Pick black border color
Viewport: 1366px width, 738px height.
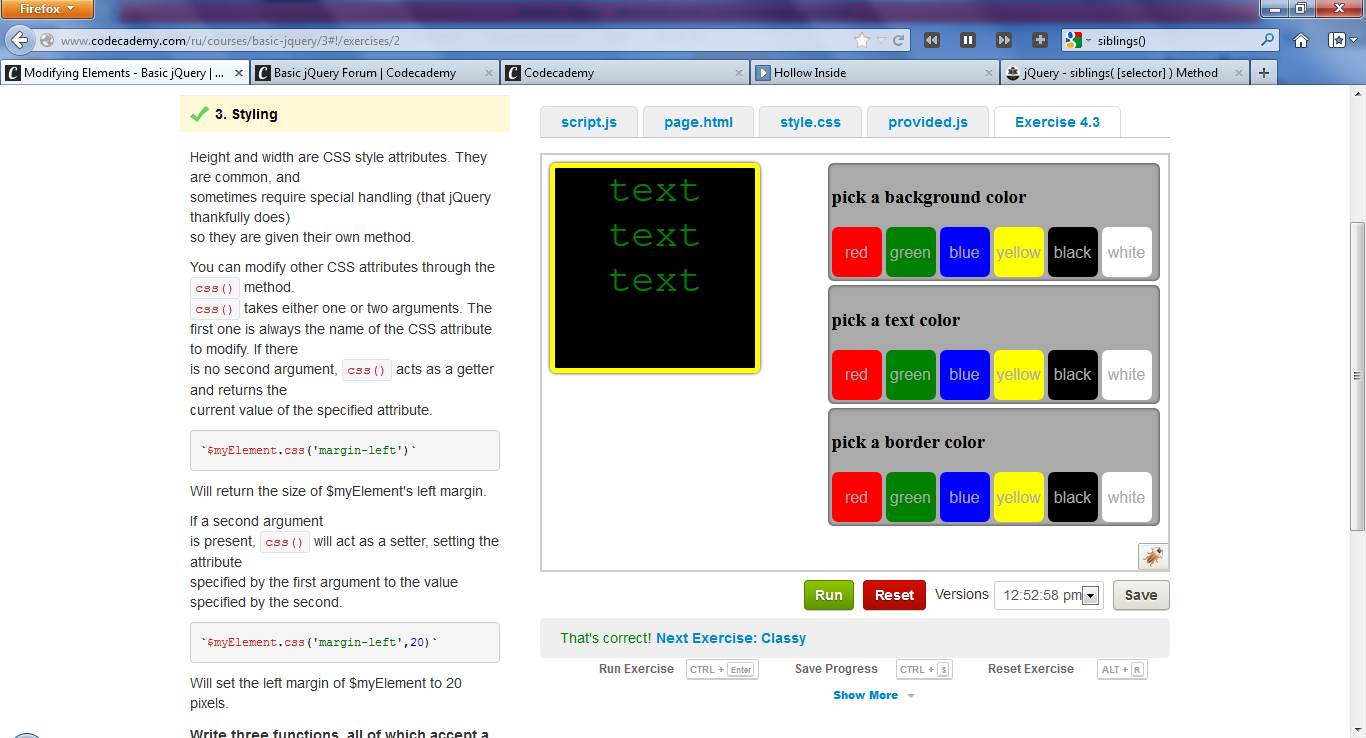1073,497
